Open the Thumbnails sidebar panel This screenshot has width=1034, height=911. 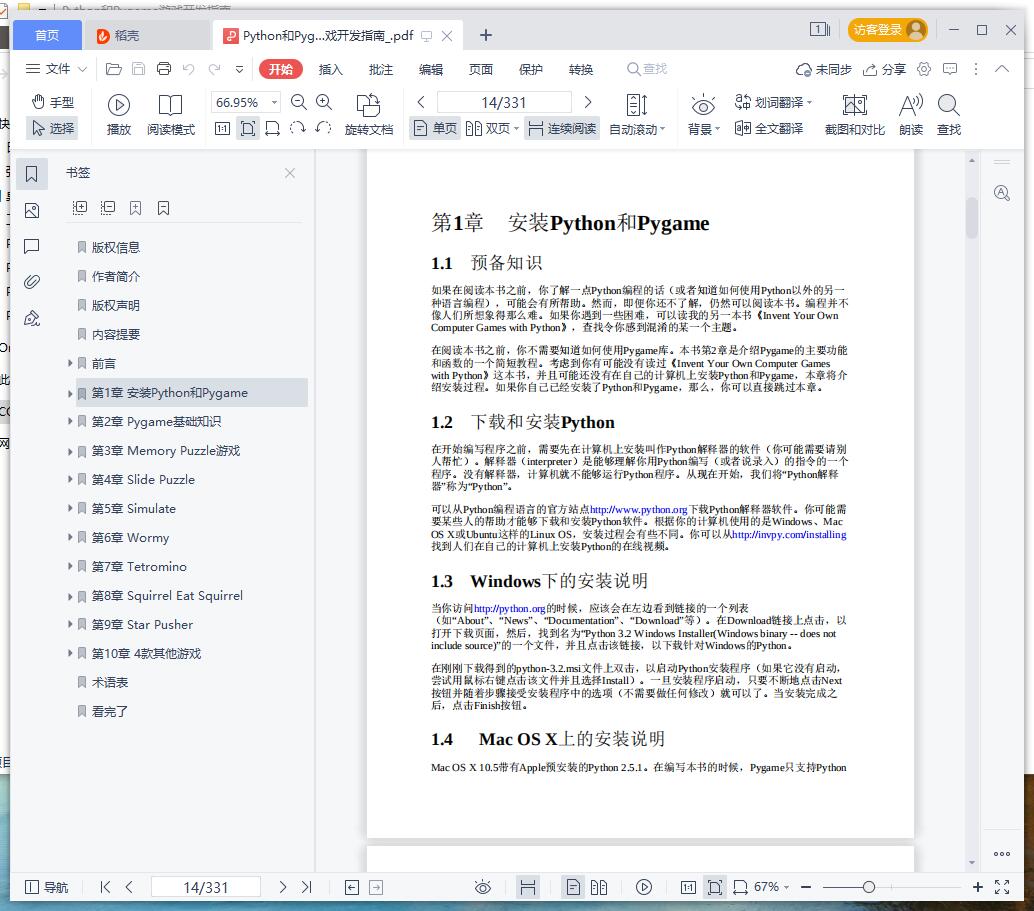click(32, 210)
